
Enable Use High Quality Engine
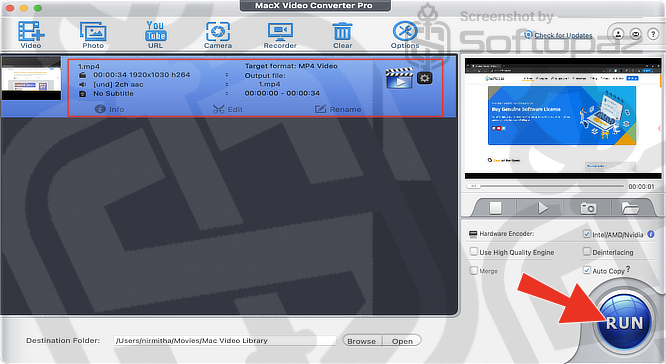pos(474,252)
